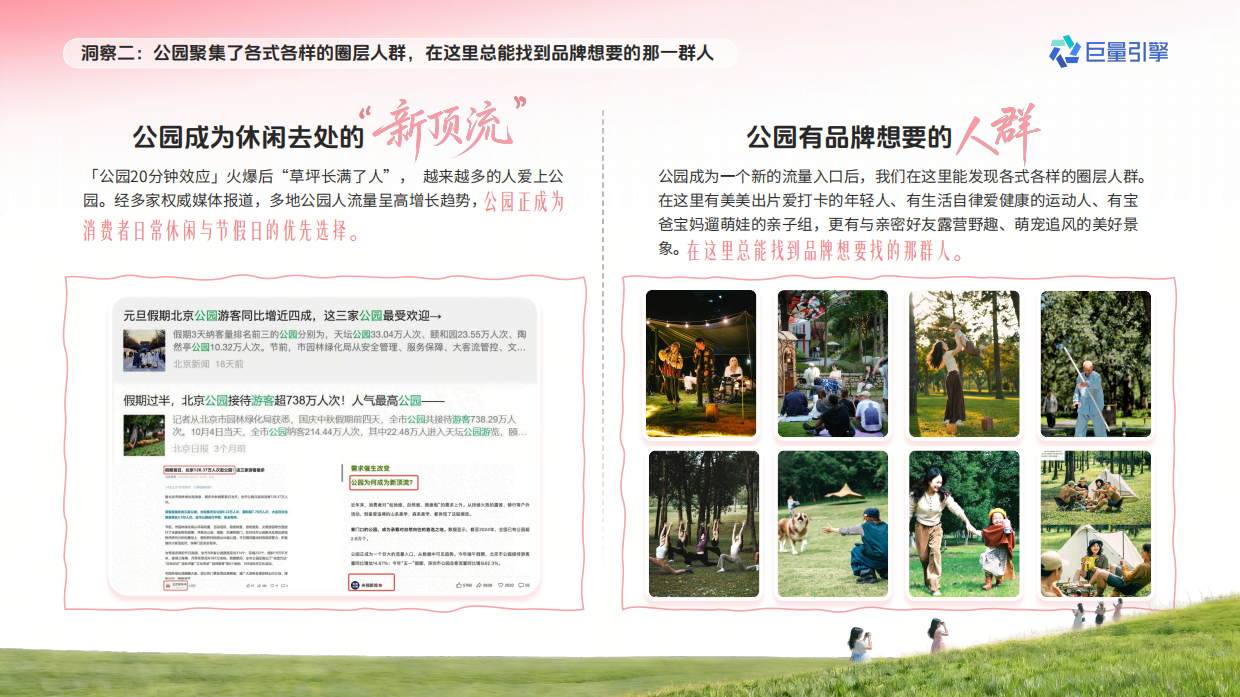Open comments via the speech bubble icon
The image size is (1240, 697).
(x=523, y=583)
